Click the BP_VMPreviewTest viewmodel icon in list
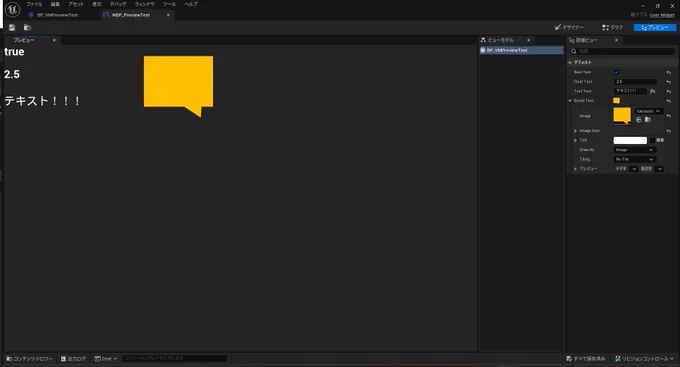 coord(483,51)
